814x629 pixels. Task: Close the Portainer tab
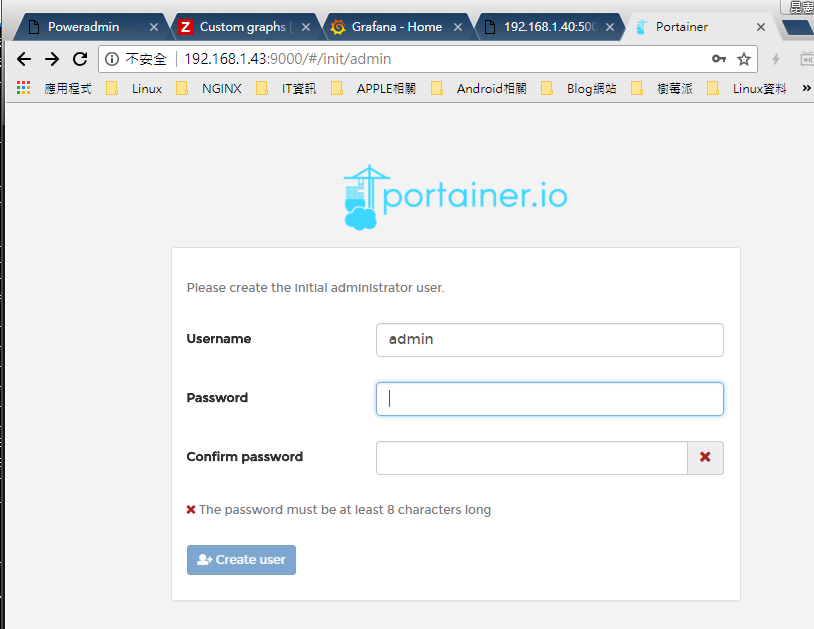click(x=761, y=27)
